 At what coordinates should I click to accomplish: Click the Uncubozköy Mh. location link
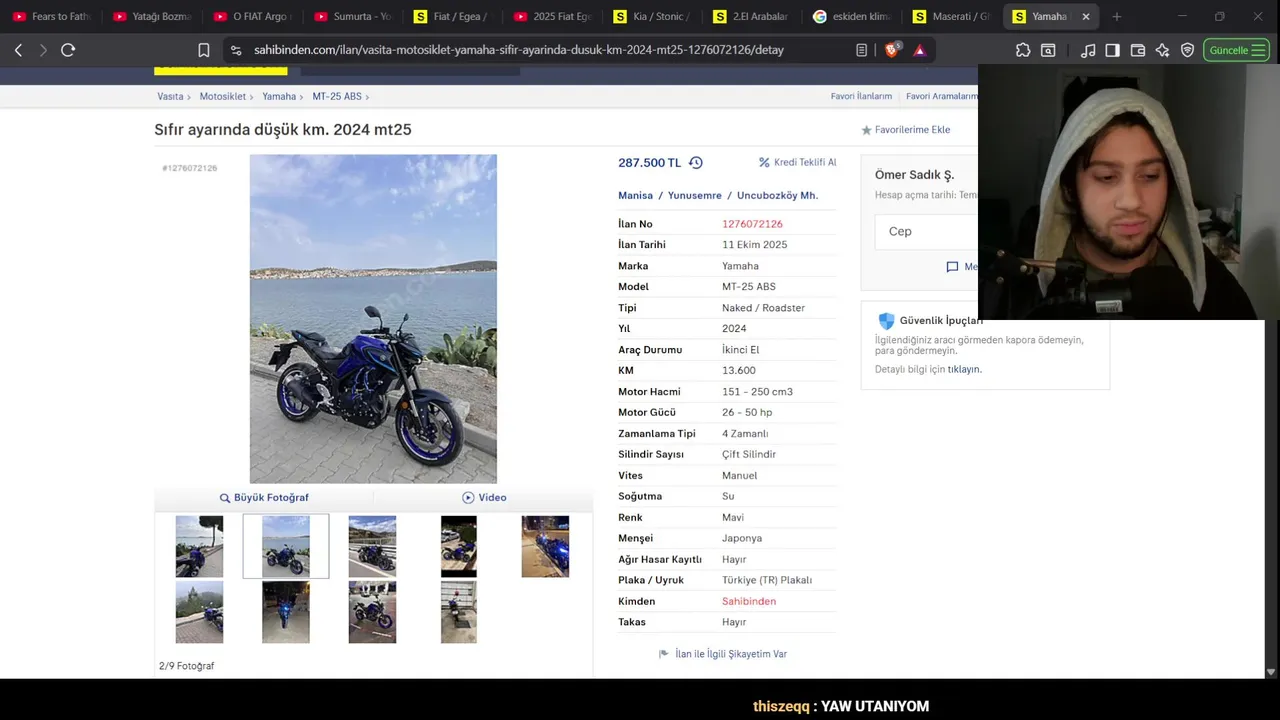777,195
